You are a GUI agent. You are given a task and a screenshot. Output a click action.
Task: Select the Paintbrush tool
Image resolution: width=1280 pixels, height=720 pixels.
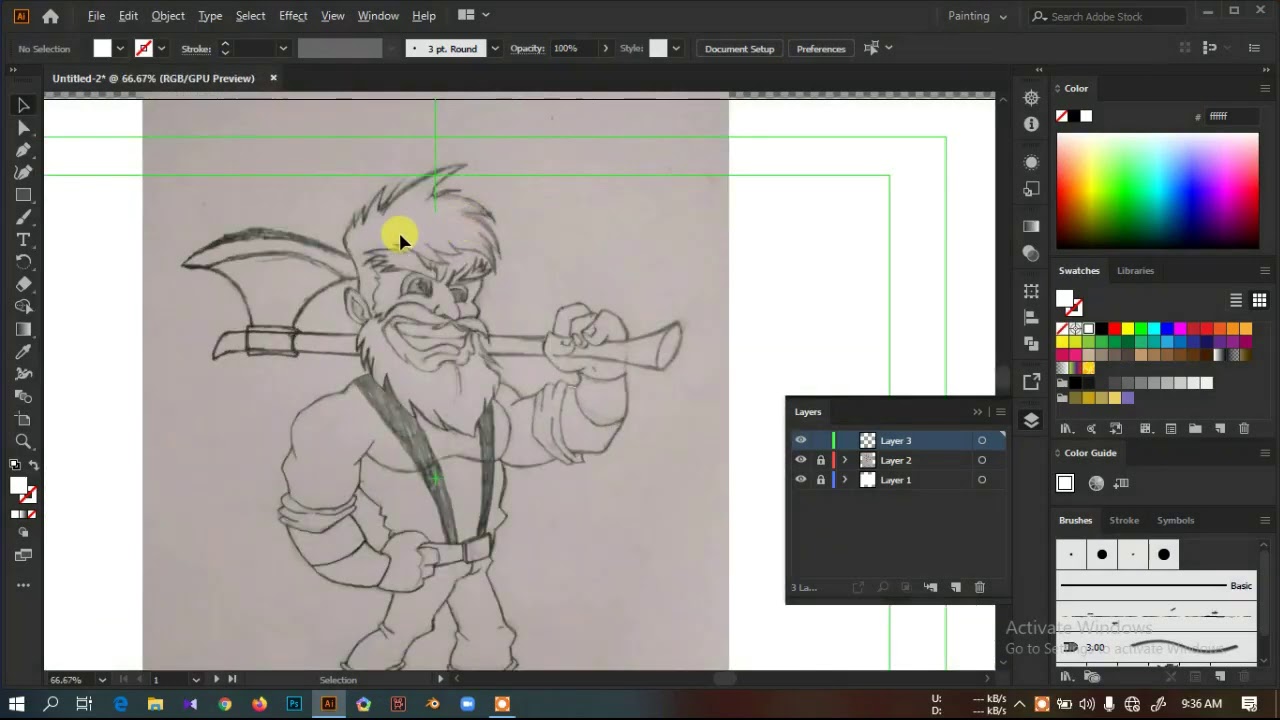click(23, 217)
